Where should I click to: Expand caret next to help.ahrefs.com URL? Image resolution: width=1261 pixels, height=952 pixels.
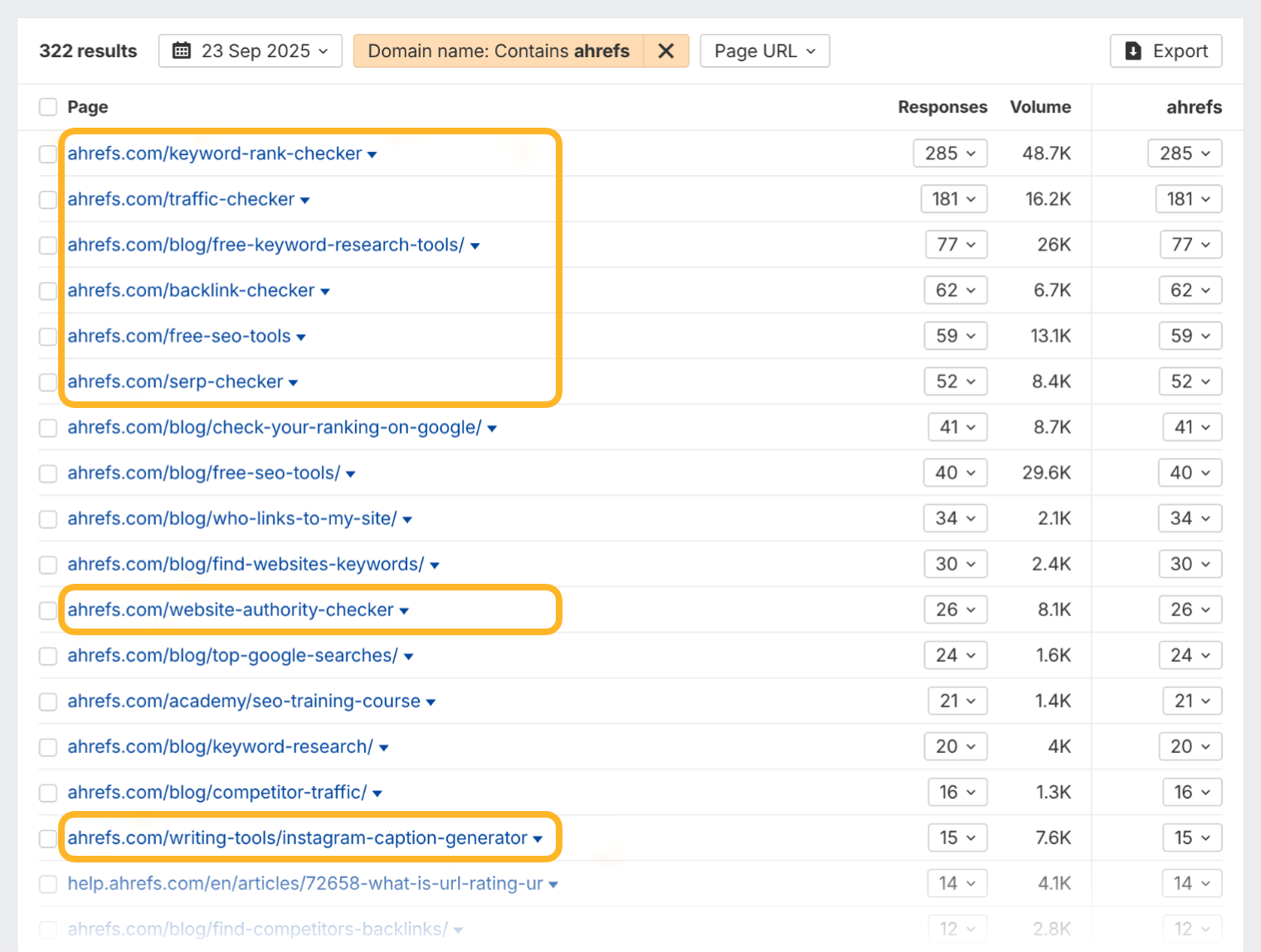click(x=553, y=885)
